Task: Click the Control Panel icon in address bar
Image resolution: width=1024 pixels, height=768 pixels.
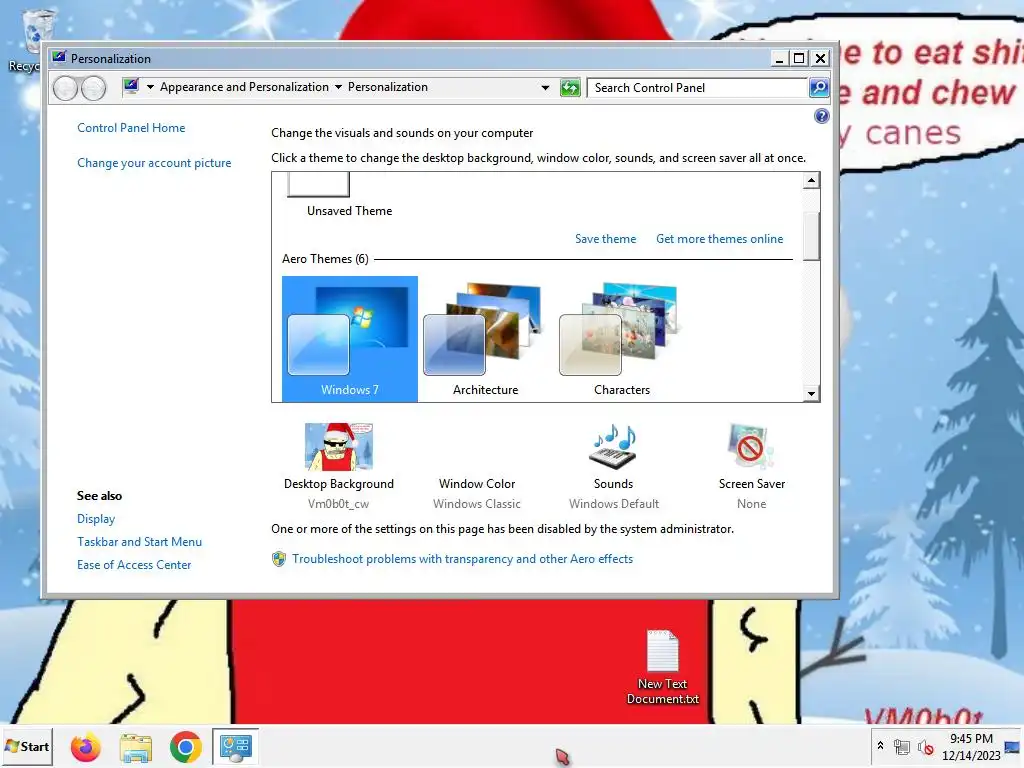Action: pos(131,86)
